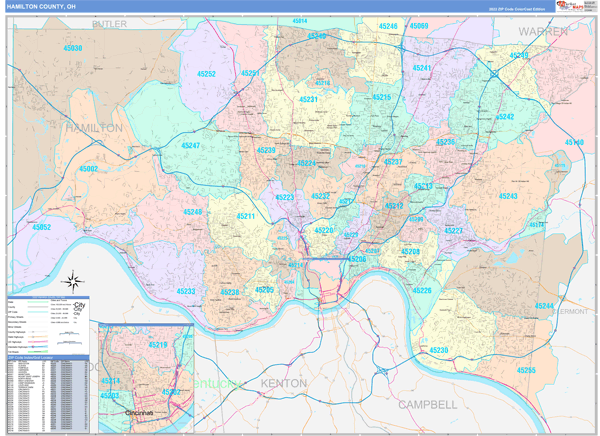
Task: Click the WARREN county label
Action: pyautogui.click(x=542, y=32)
